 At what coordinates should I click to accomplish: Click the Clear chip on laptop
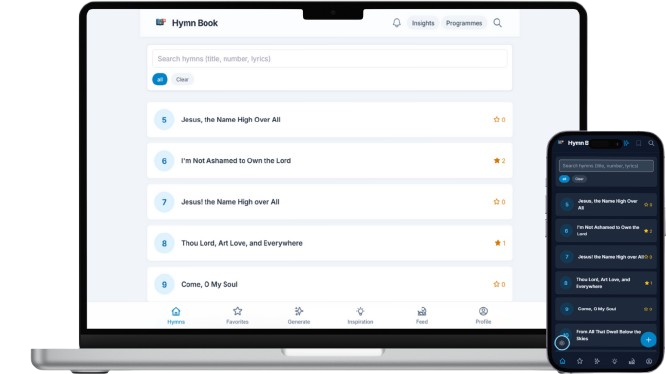(182, 79)
